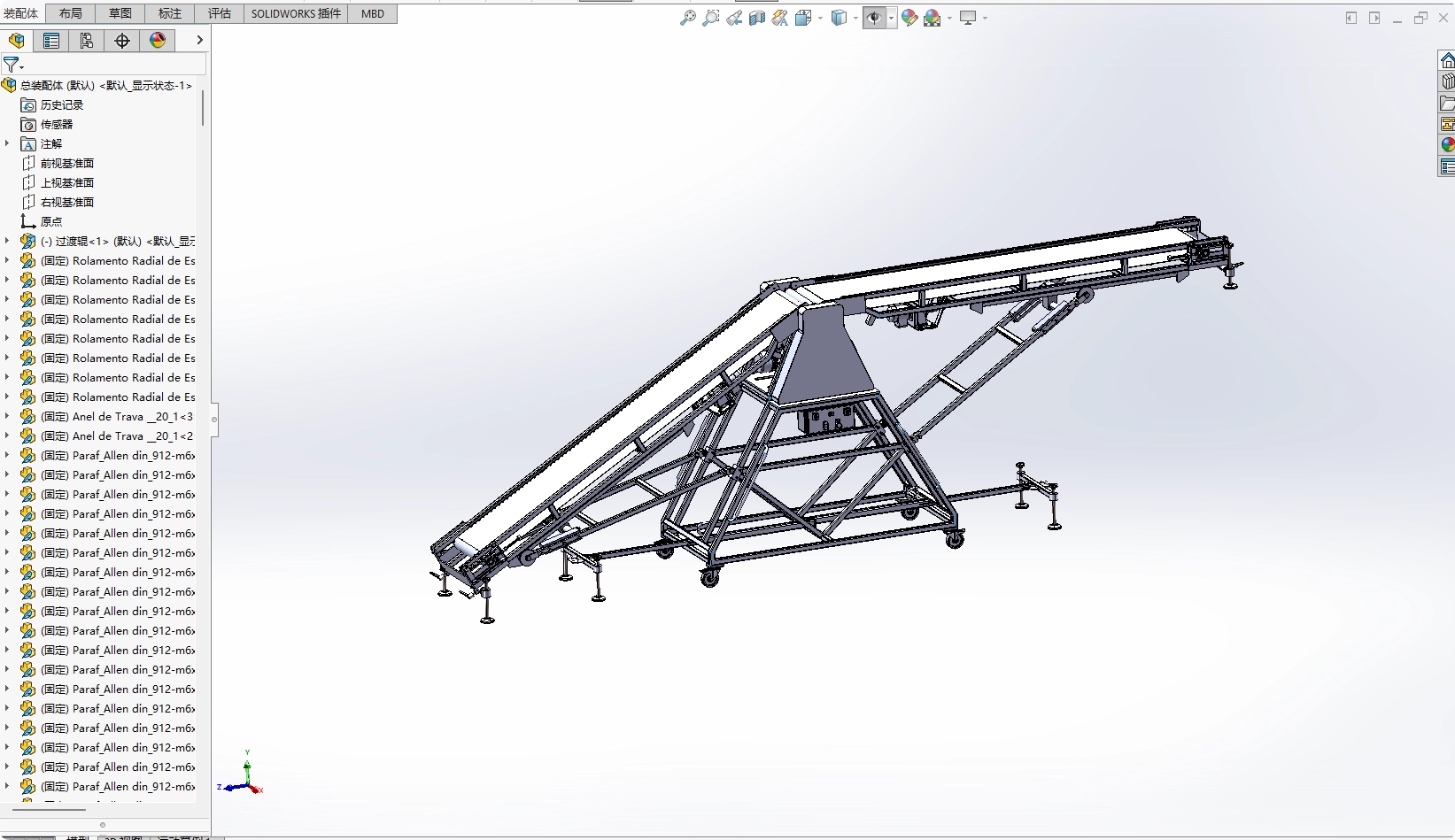
Task: Show more manager tabs with the chevron
Action: coord(199,41)
